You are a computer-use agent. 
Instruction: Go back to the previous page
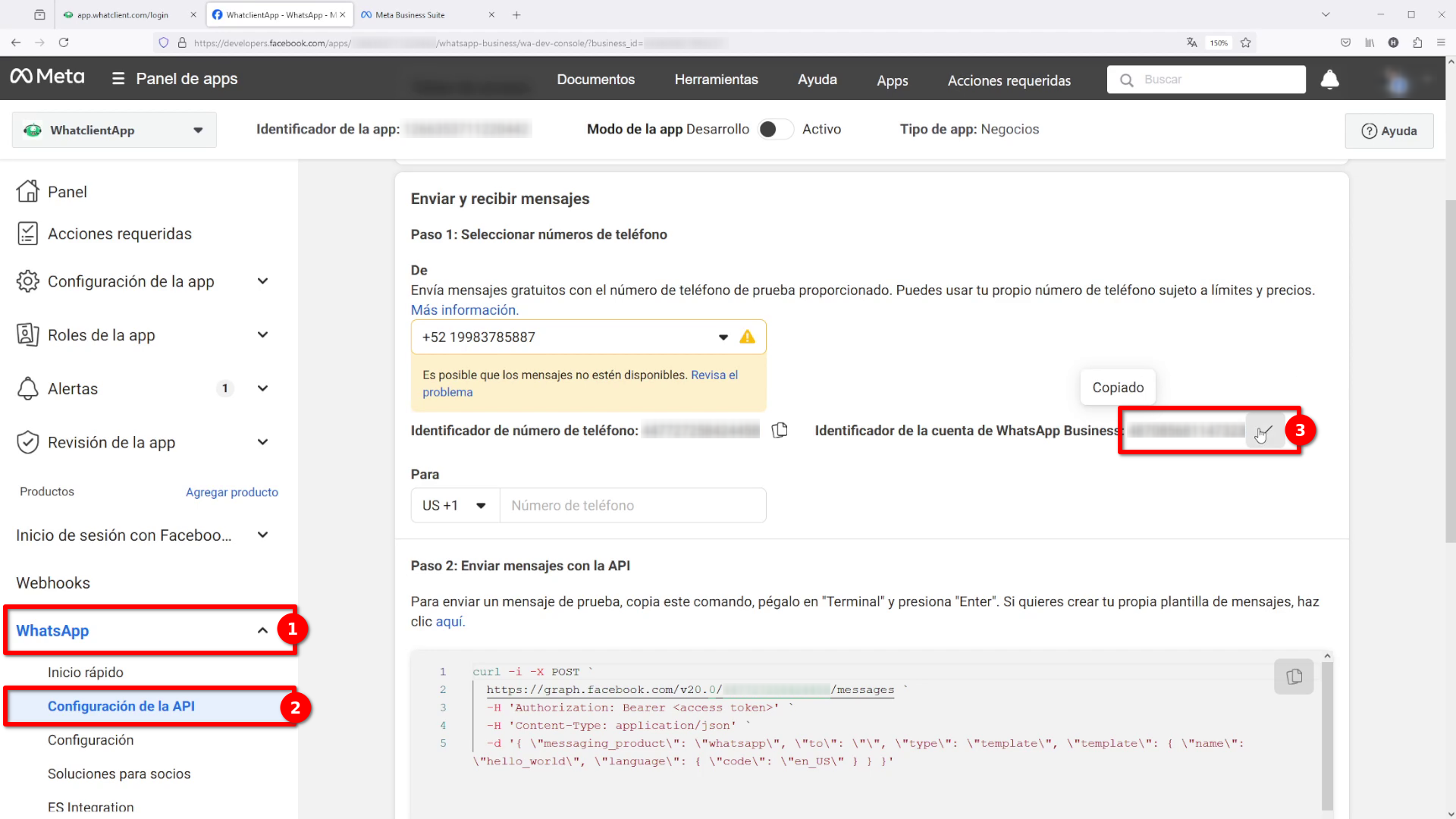[16, 42]
